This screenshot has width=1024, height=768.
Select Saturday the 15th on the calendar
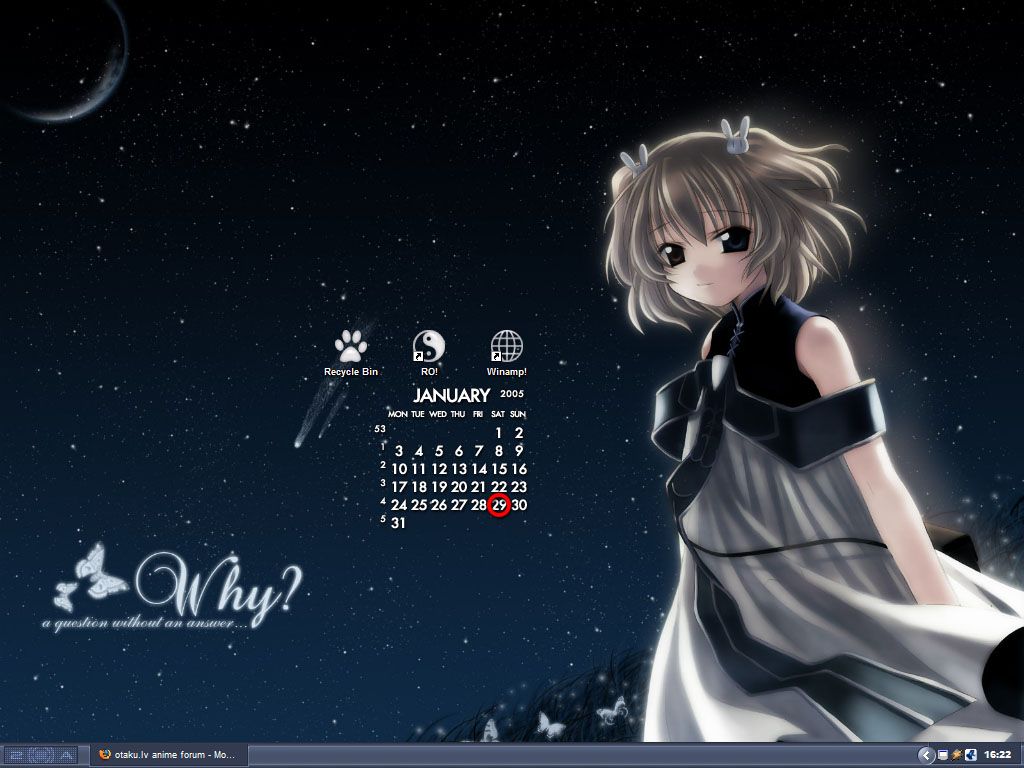coord(499,469)
